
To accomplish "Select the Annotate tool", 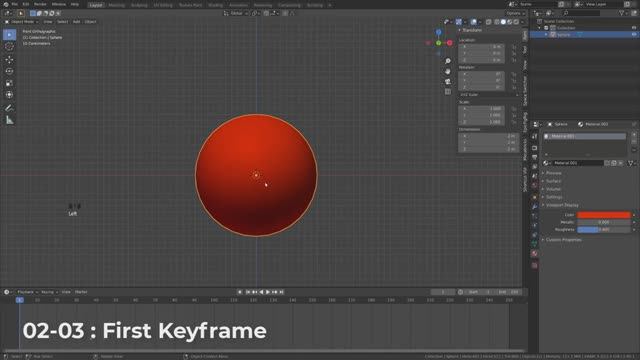I will [9, 108].
